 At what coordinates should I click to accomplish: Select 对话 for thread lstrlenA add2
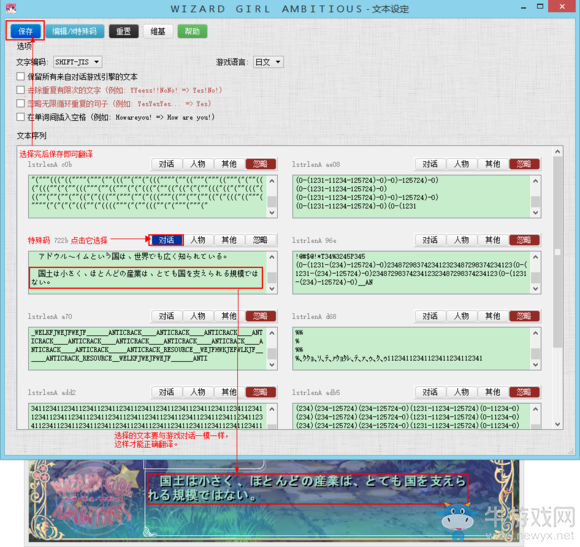pos(166,392)
